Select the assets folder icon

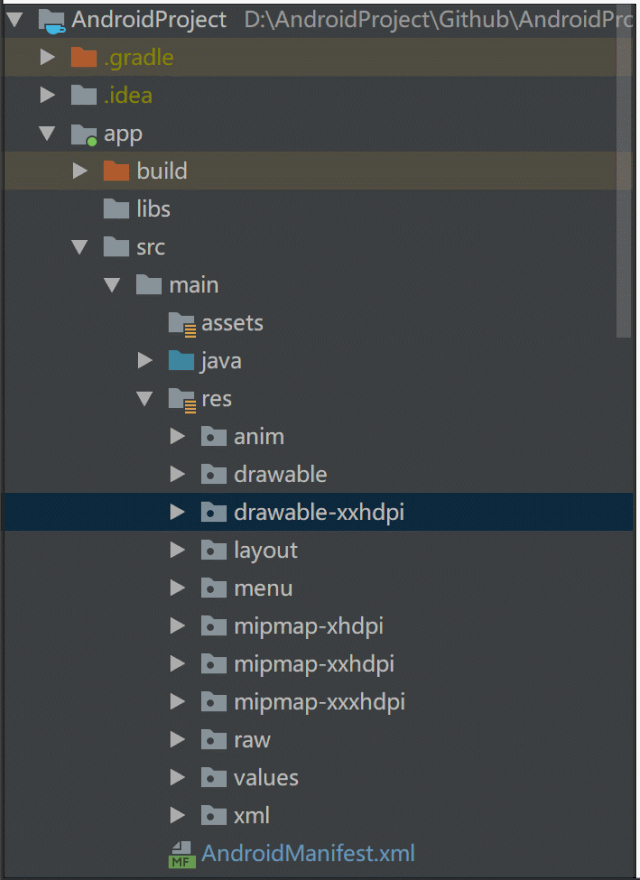pyautogui.click(x=181, y=322)
